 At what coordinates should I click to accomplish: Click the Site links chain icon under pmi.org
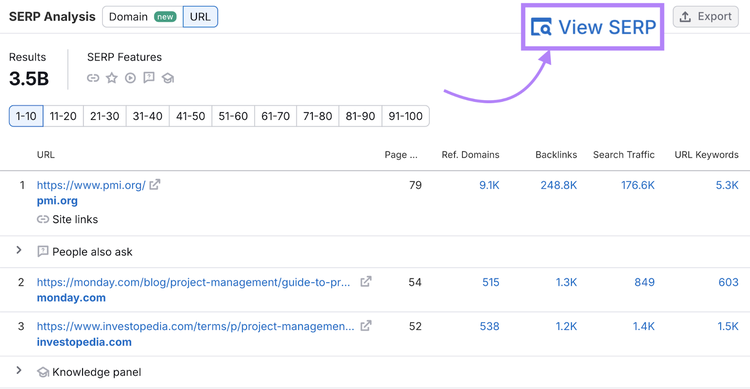tap(43, 219)
